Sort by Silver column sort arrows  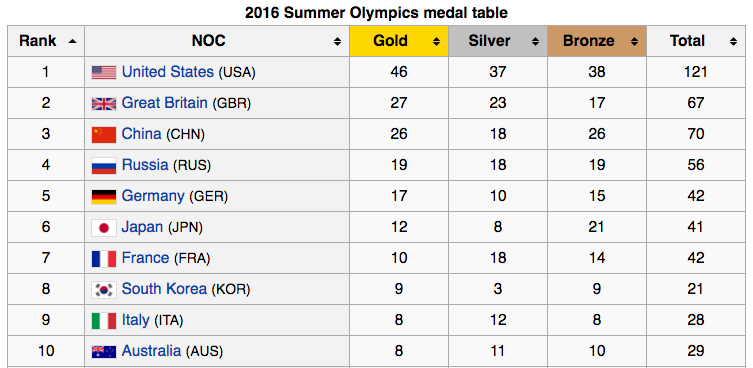[x=535, y=42]
